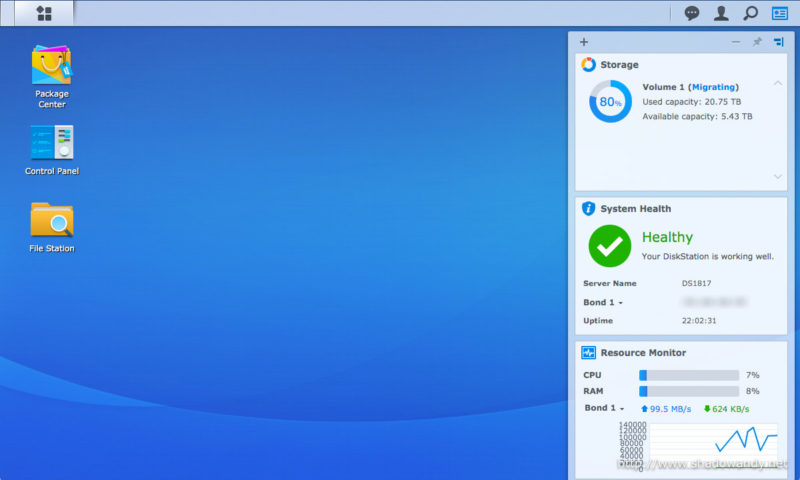
Task: Pin the widget panel
Action: point(757,42)
